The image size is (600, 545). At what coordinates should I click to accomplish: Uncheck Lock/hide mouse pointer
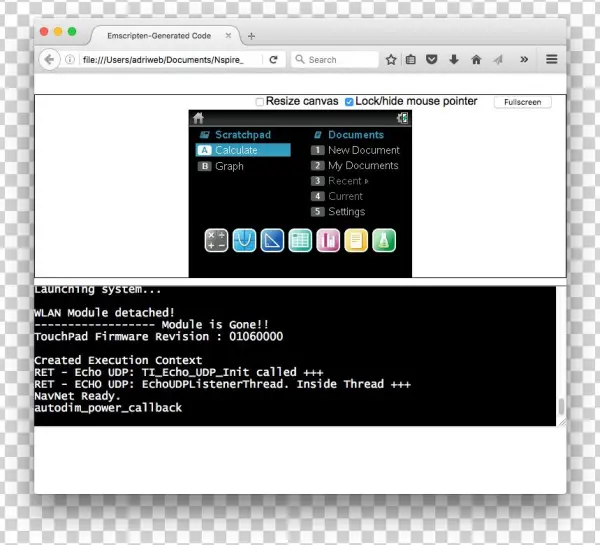(x=349, y=102)
